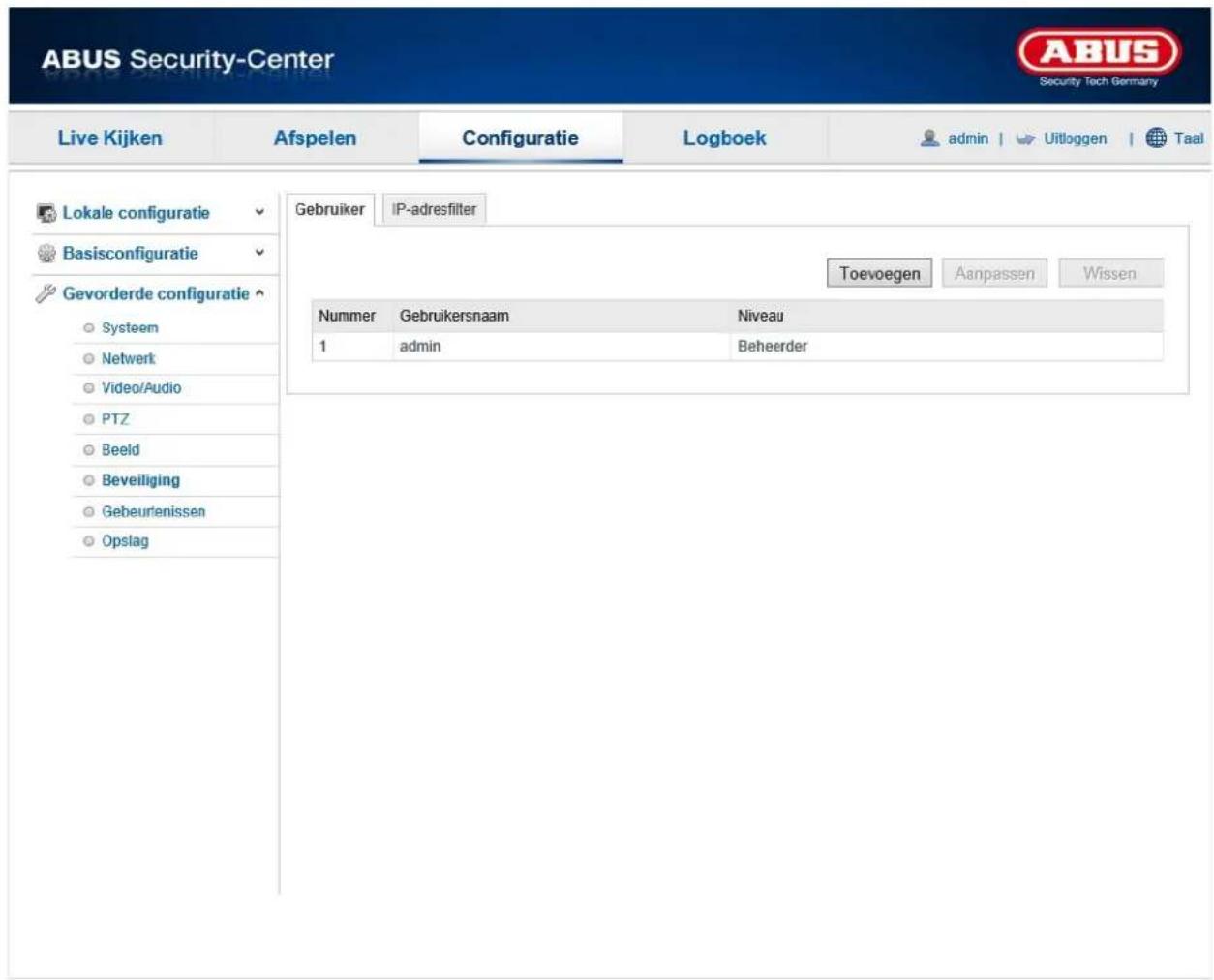Expand Basisconfiguratie with its chevron
This screenshot has height=980, width=1214.
coord(259,254)
